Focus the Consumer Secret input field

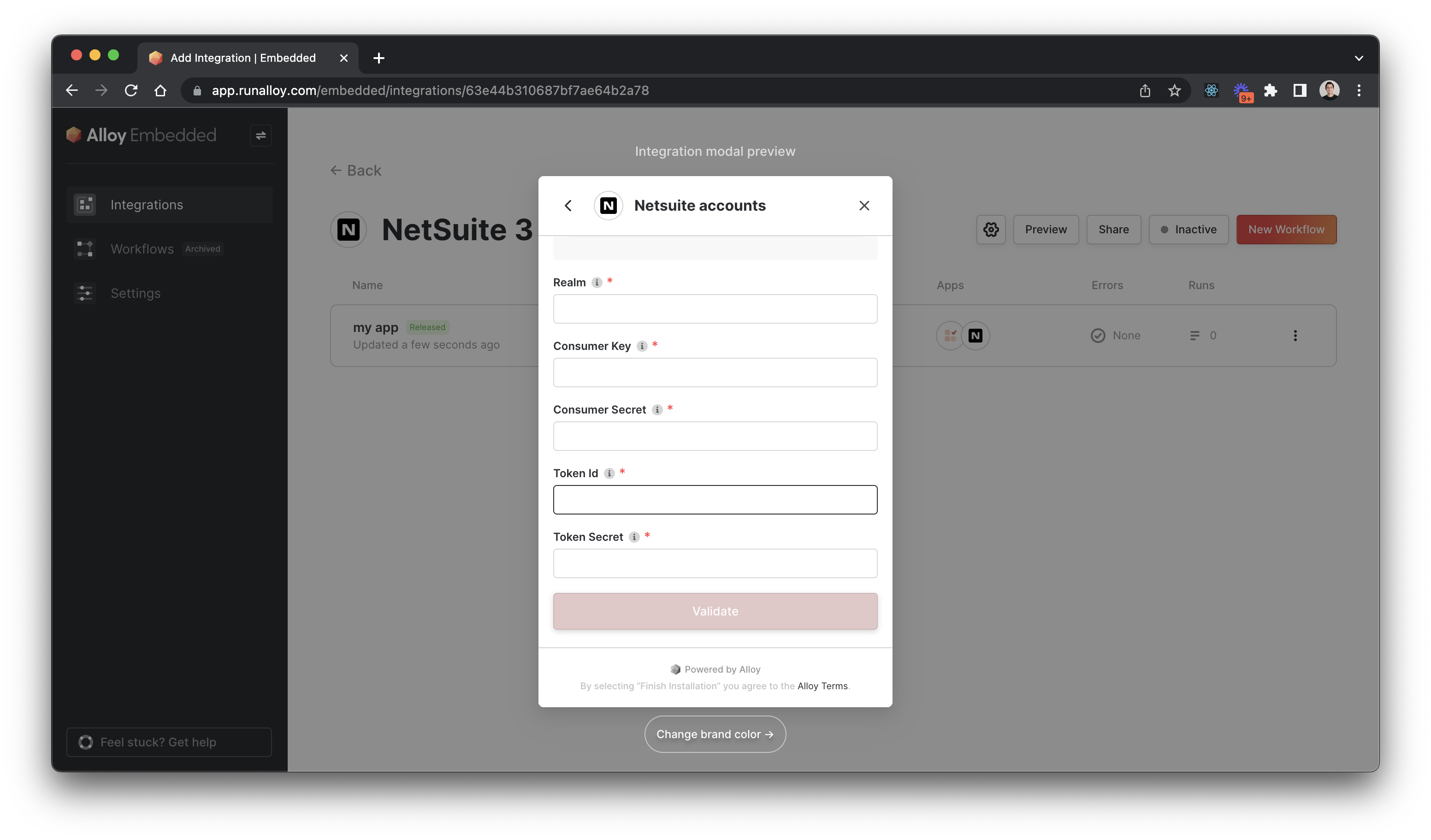click(715, 436)
